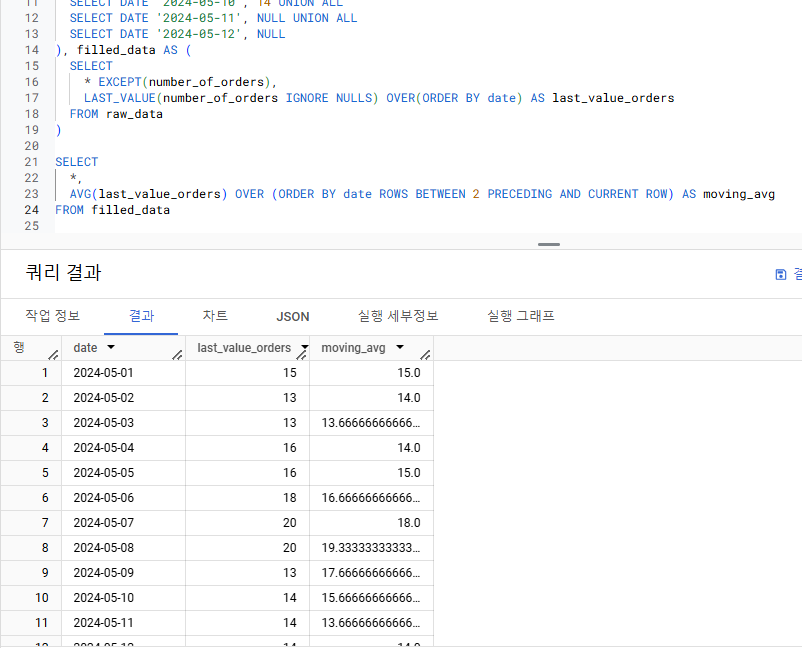Click last_value_orders value 20 in row 7

click(289, 523)
